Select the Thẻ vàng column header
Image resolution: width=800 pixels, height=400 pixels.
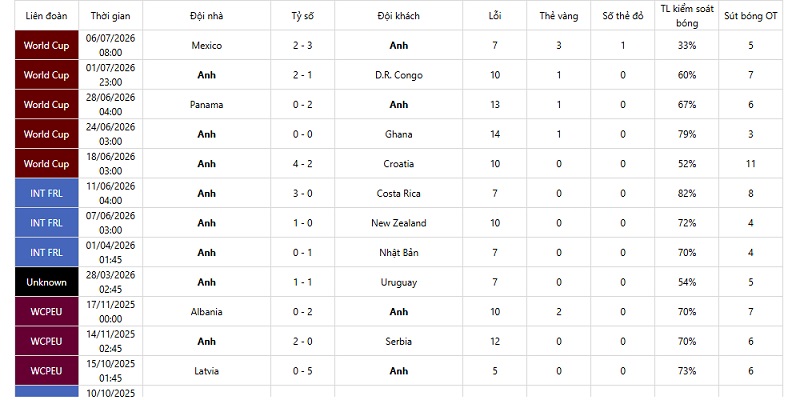pyautogui.click(x=559, y=16)
